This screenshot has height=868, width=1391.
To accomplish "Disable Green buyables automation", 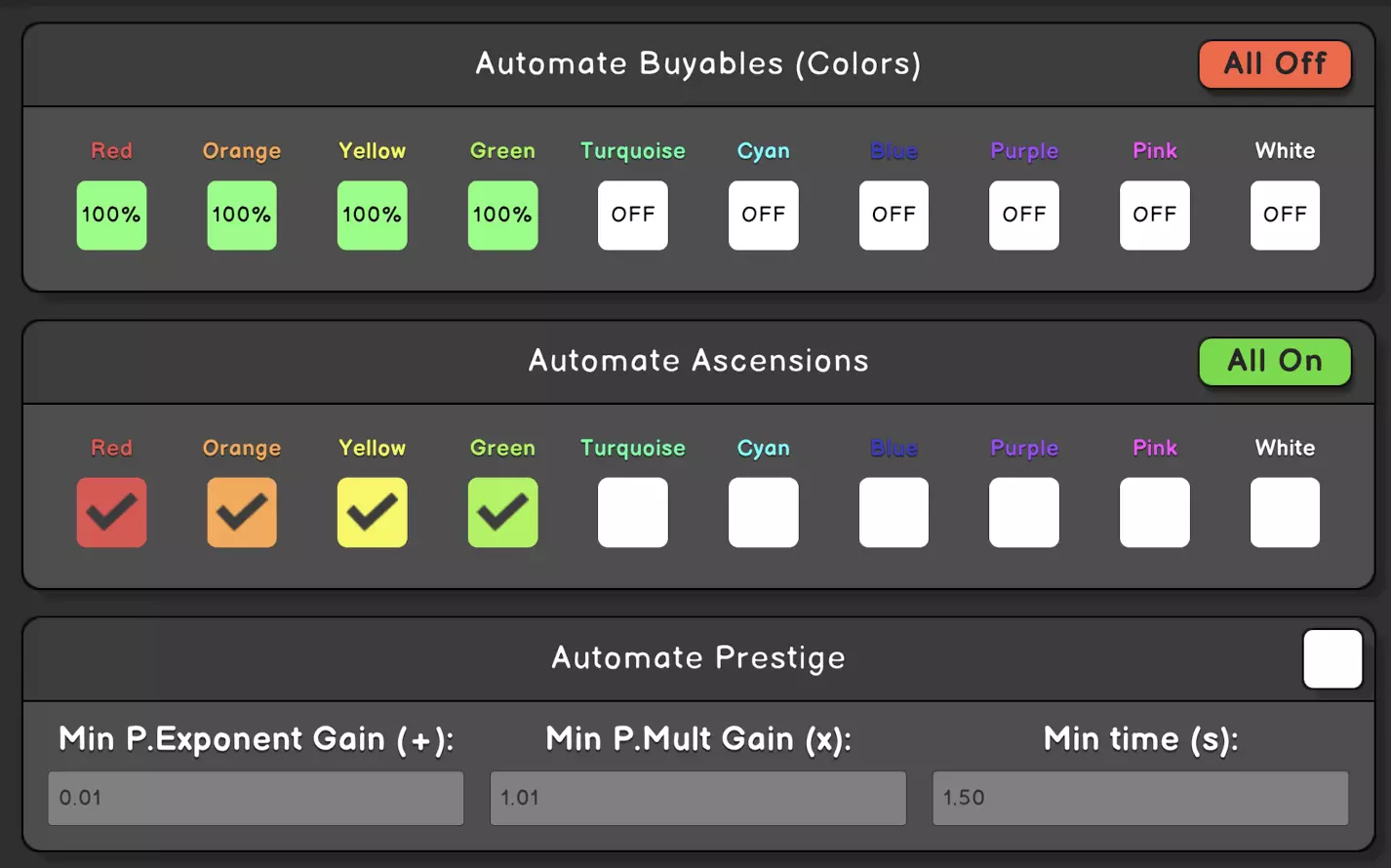I will coord(502,215).
